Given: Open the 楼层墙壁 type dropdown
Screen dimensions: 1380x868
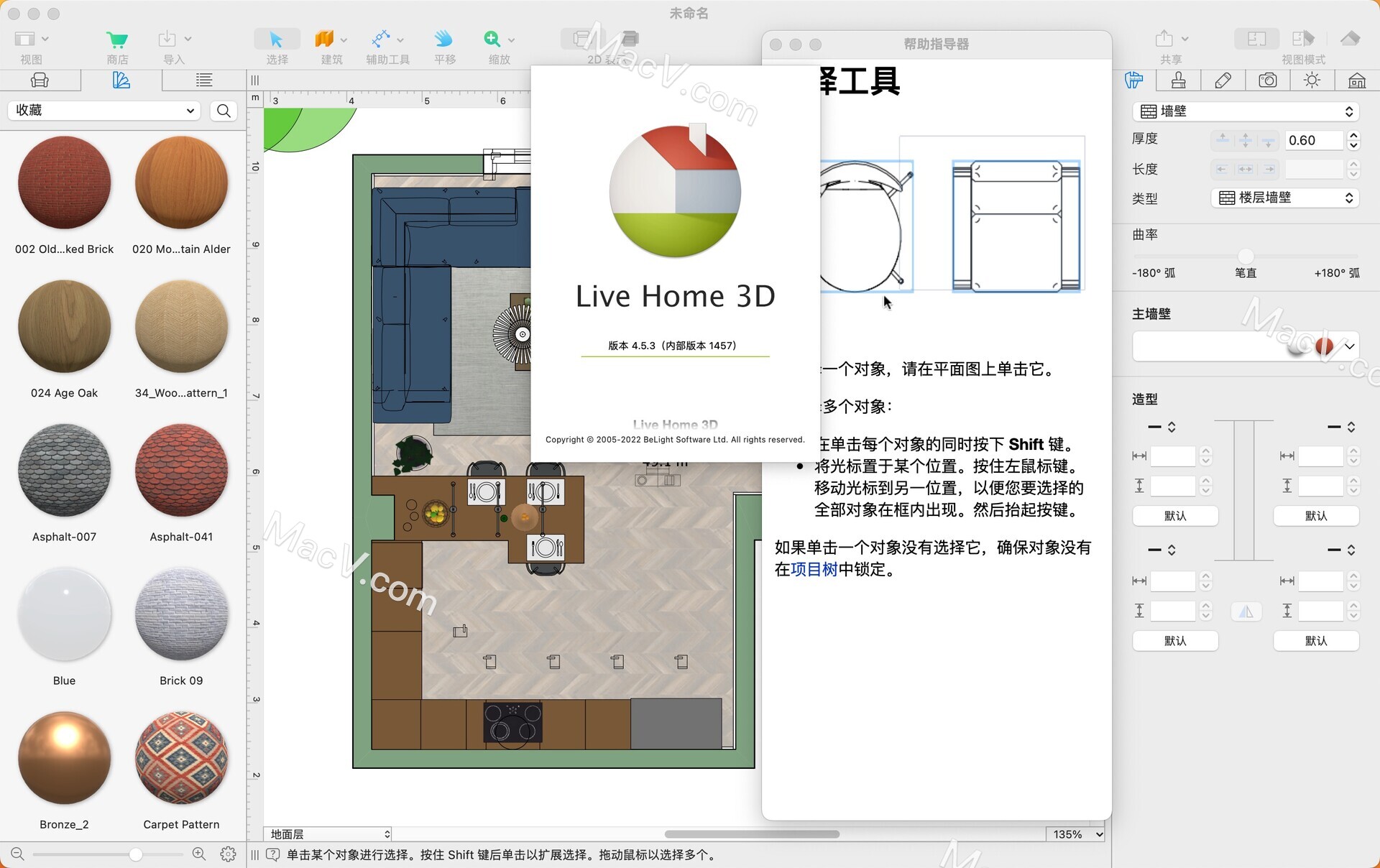Looking at the screenshot, I should 1285,198.
